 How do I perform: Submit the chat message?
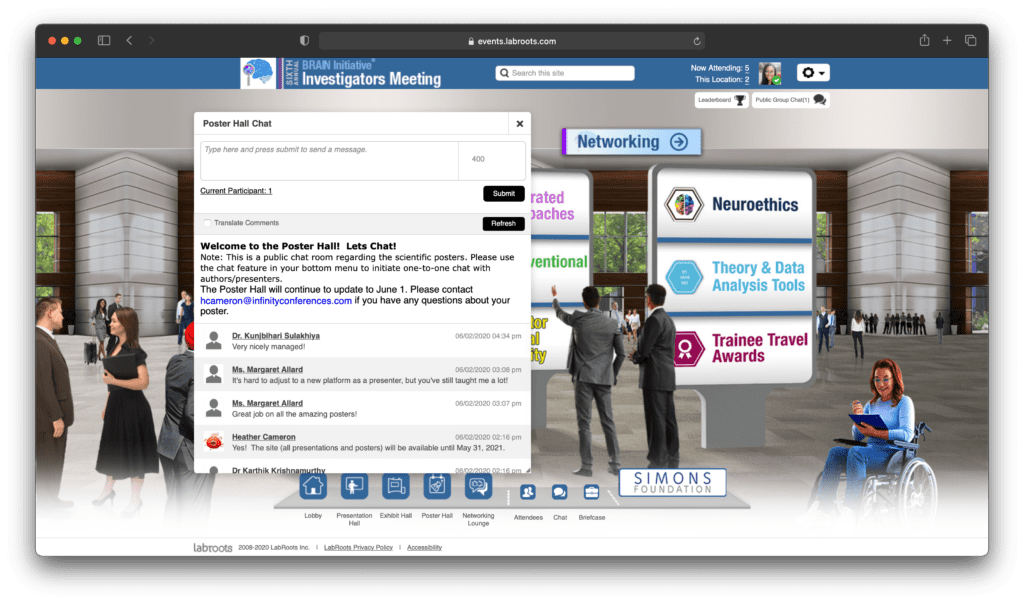(x=504, y=193)
